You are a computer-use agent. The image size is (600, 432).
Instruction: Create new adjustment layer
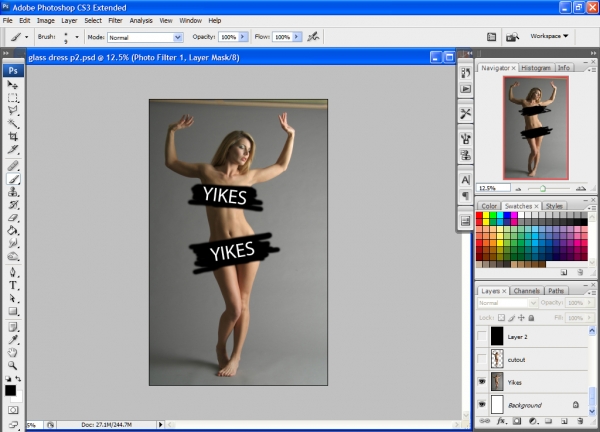(x=533, y=421)
